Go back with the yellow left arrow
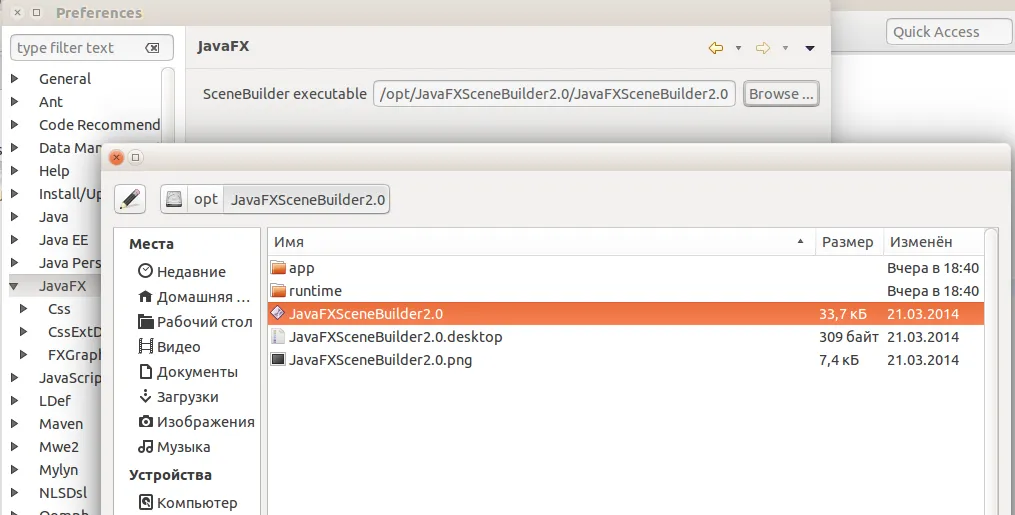This screenshot has width=1015, height=515. tap(715, 48)
